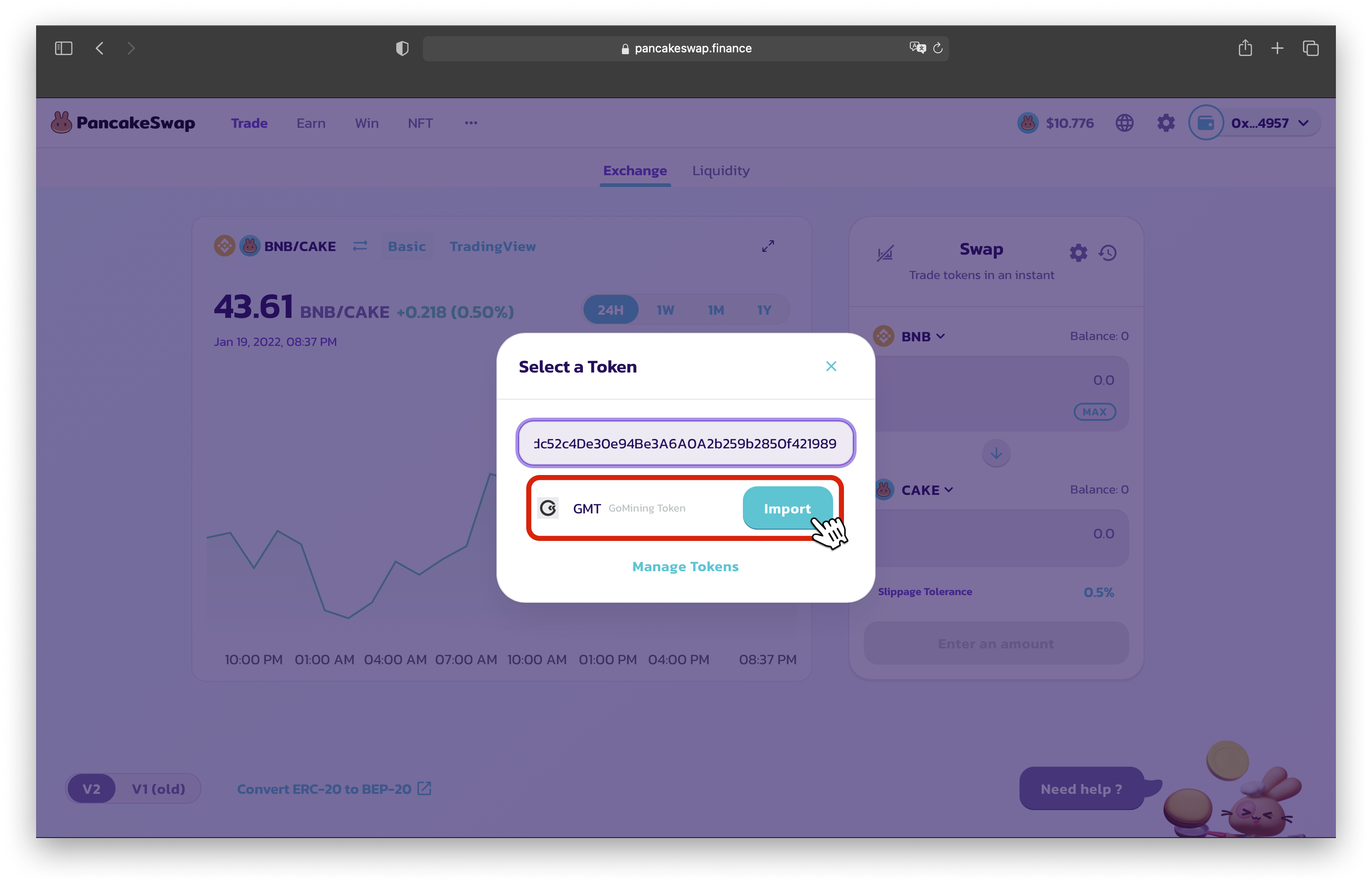Open recent transactions history icon
Viewport: 1372px width, 885px height.
[x=1108, y=253]
